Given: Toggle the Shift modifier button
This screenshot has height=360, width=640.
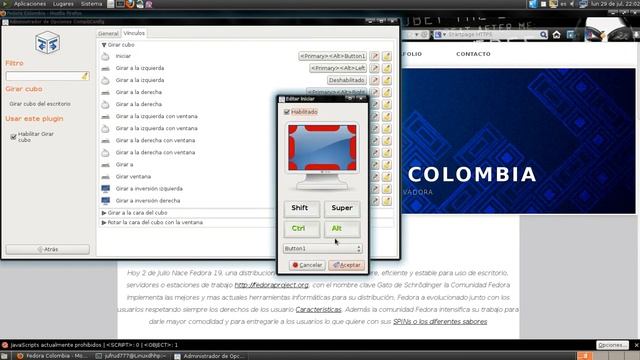Looking at the screenshot, I should [302, 209].
